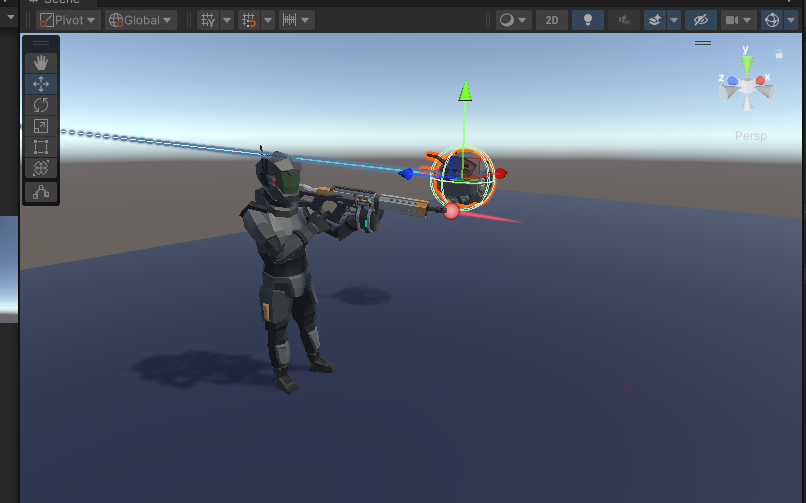Viewport: 806px width, 503px height.
Task: Toggle the Gizmos button
Action: click(x=772, y=20)
